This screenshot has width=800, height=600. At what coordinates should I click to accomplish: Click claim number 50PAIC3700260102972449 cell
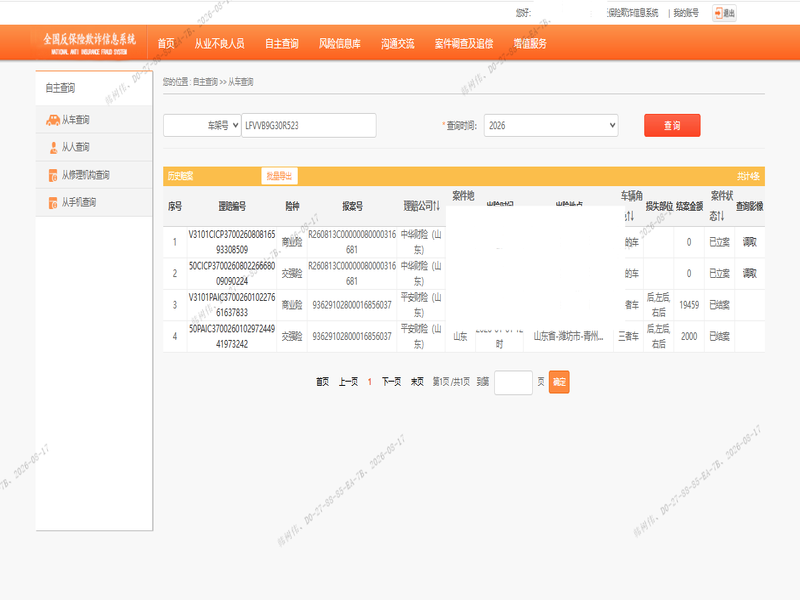tap(232, 336)
